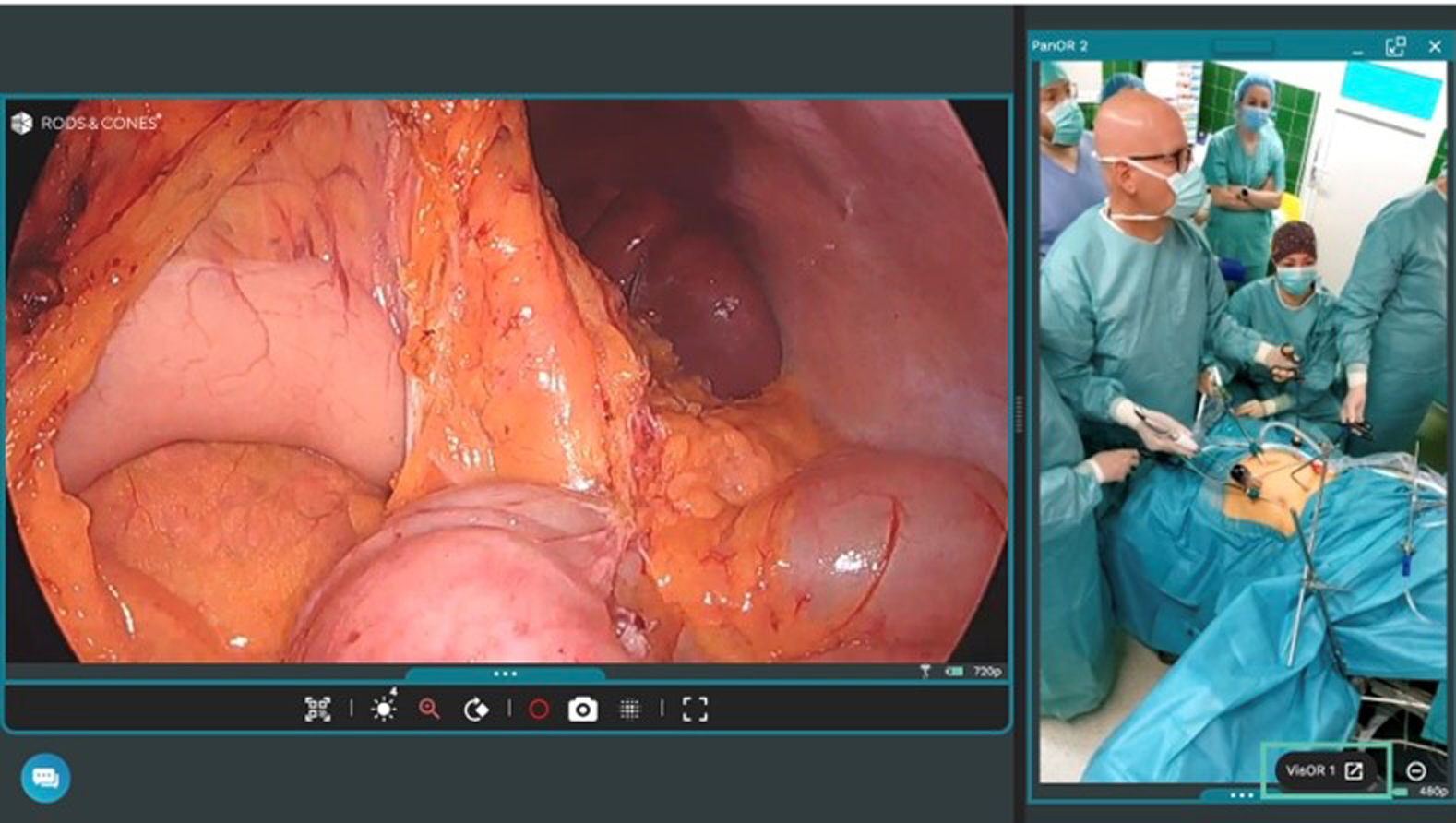The width and height of the screenshot is (1456, 823).
Task: Toggle the grid overlay on video
Action: (x=630, y=709)
